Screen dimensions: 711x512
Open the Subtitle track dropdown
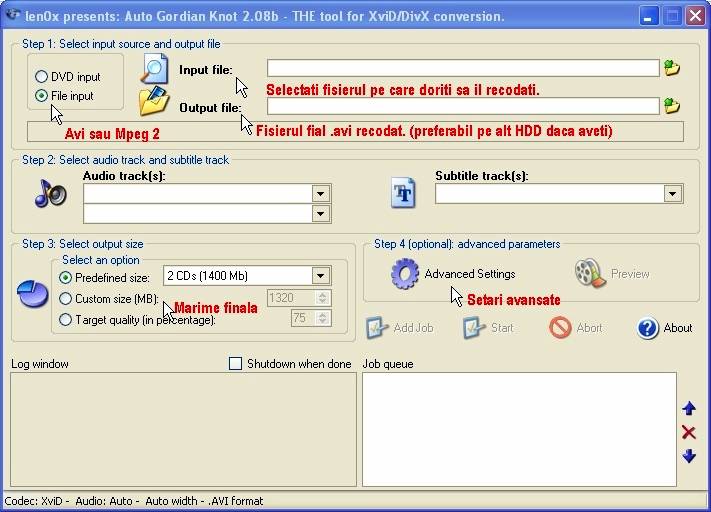[x=673, y=194]
